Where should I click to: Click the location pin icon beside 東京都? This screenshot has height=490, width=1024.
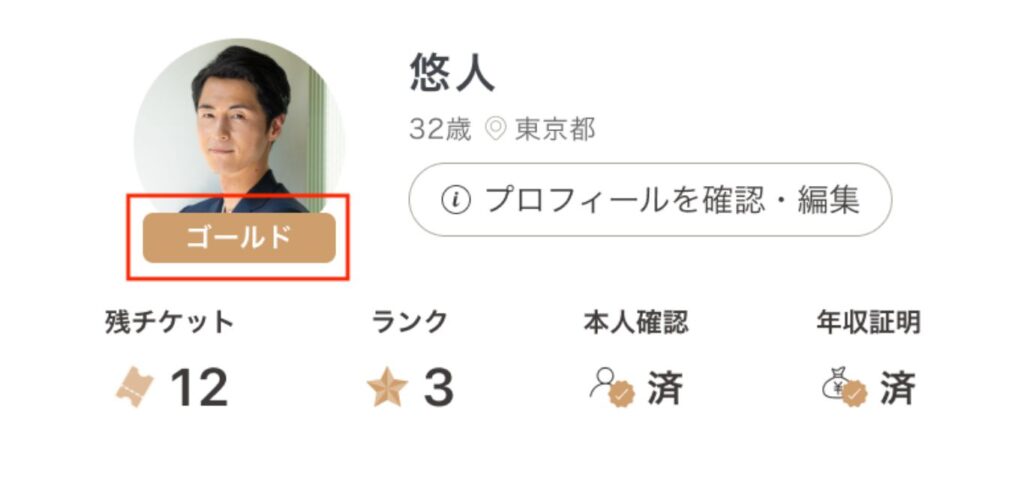coord(497,129)
